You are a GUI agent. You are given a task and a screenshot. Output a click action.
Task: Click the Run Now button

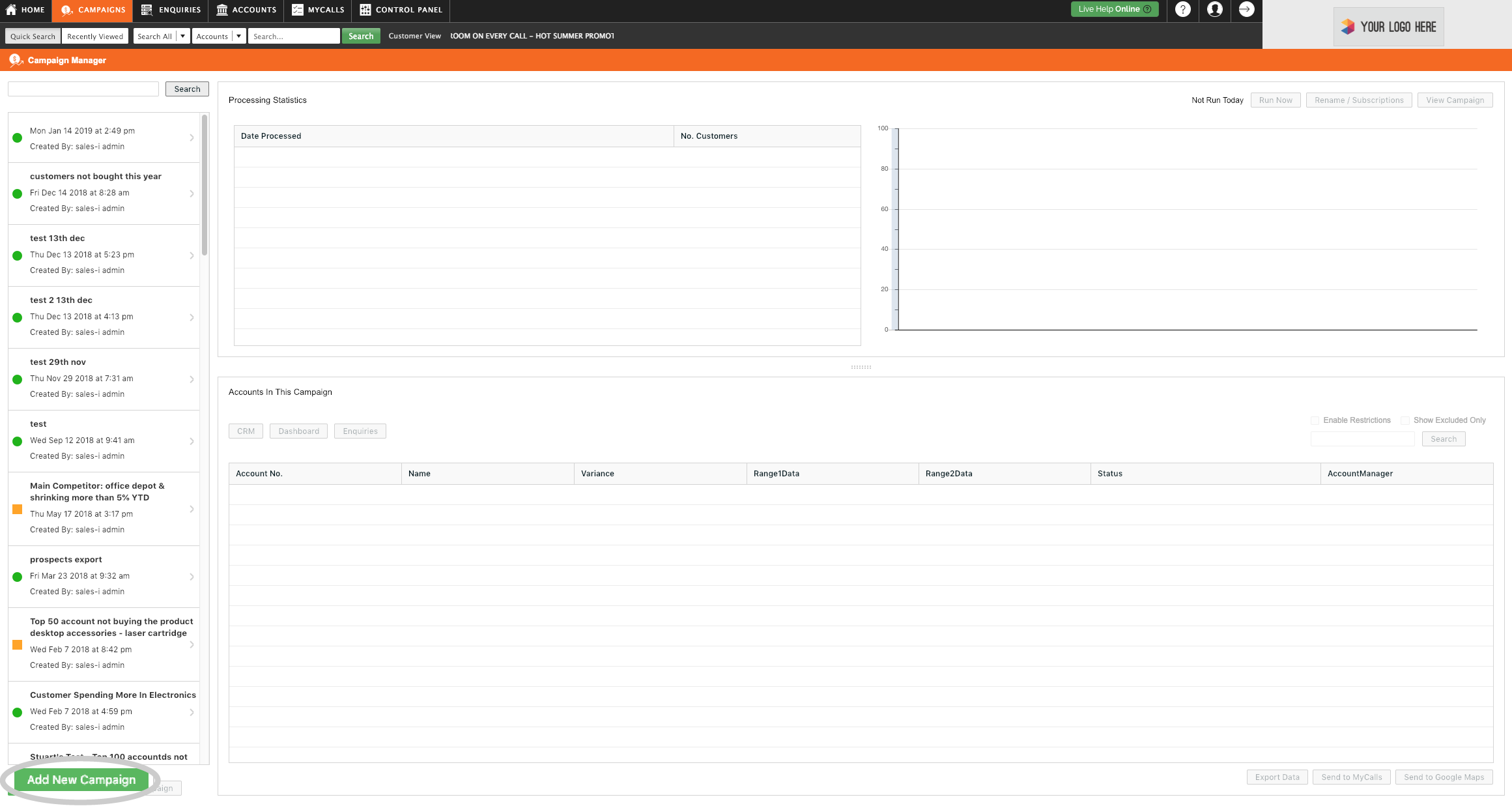[x=1276, y=100]
